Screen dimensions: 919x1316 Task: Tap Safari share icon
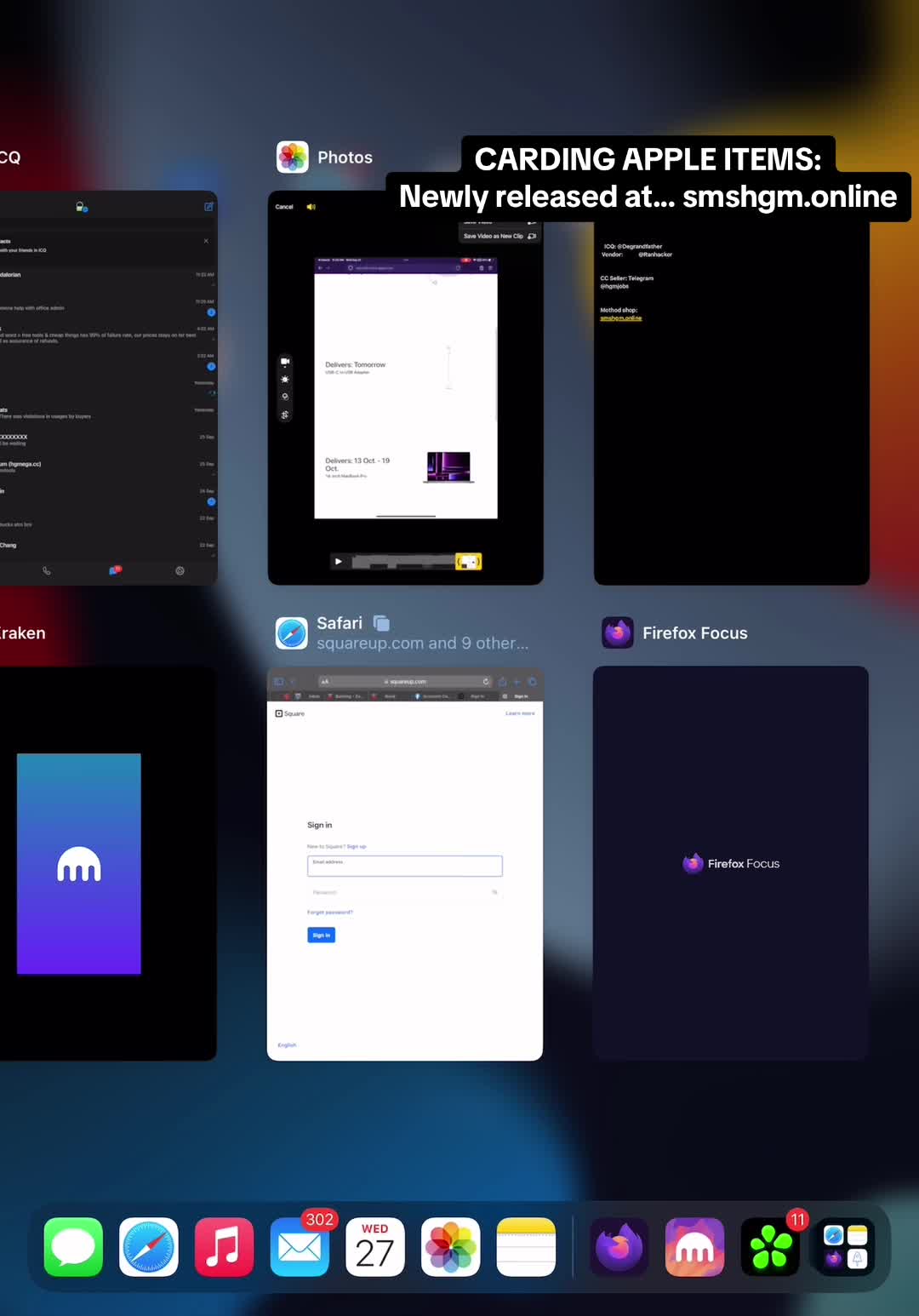point(502,682)
